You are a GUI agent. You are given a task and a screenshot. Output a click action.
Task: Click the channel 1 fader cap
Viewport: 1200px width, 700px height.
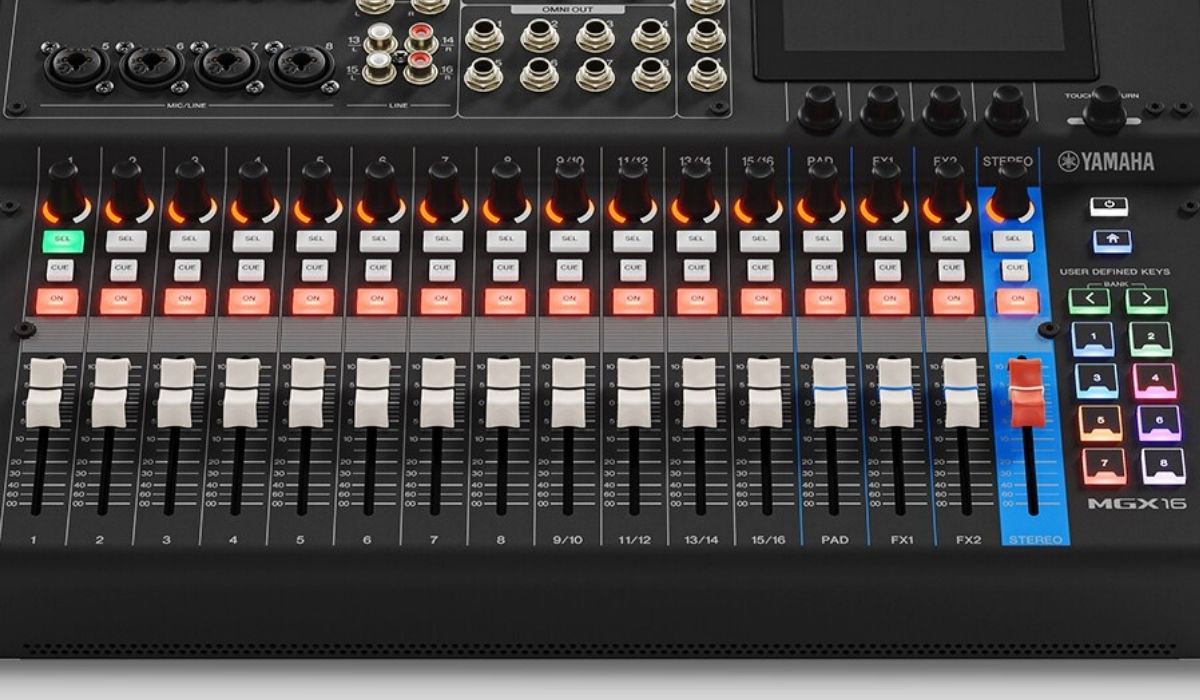(46, 392)
